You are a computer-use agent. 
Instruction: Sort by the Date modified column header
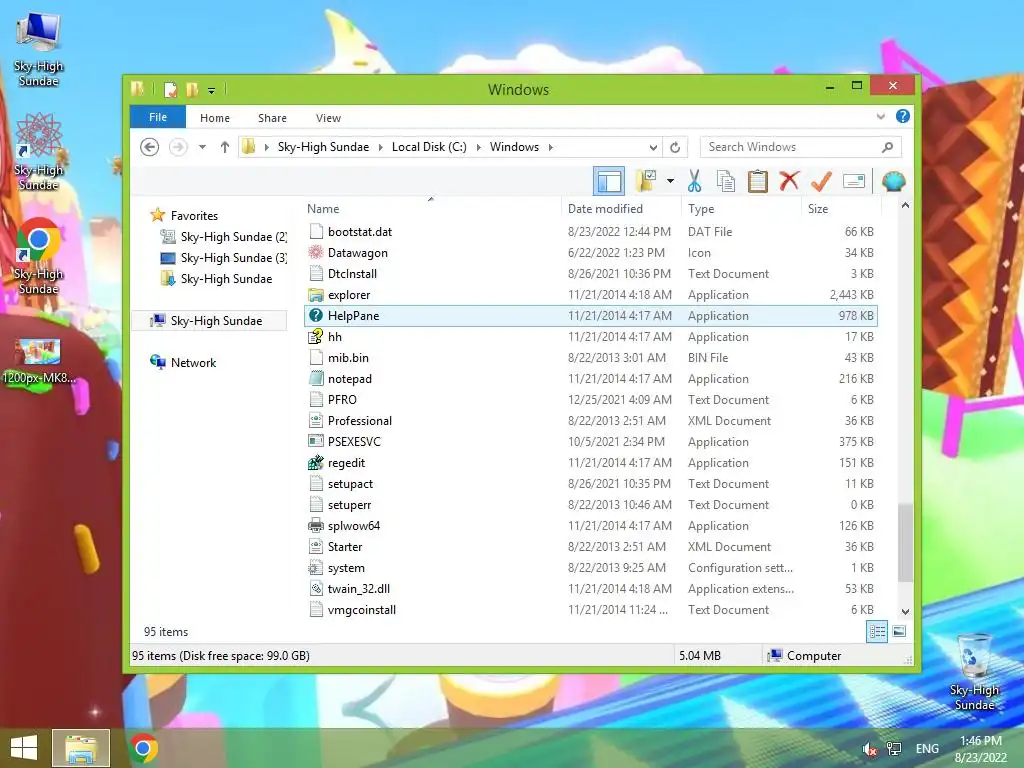(x=620, y=208)
